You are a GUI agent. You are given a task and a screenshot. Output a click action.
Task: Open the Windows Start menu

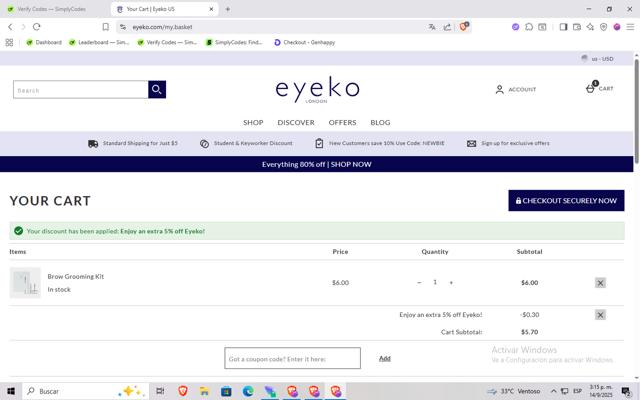pyautogui.click(x=11, y=391)
